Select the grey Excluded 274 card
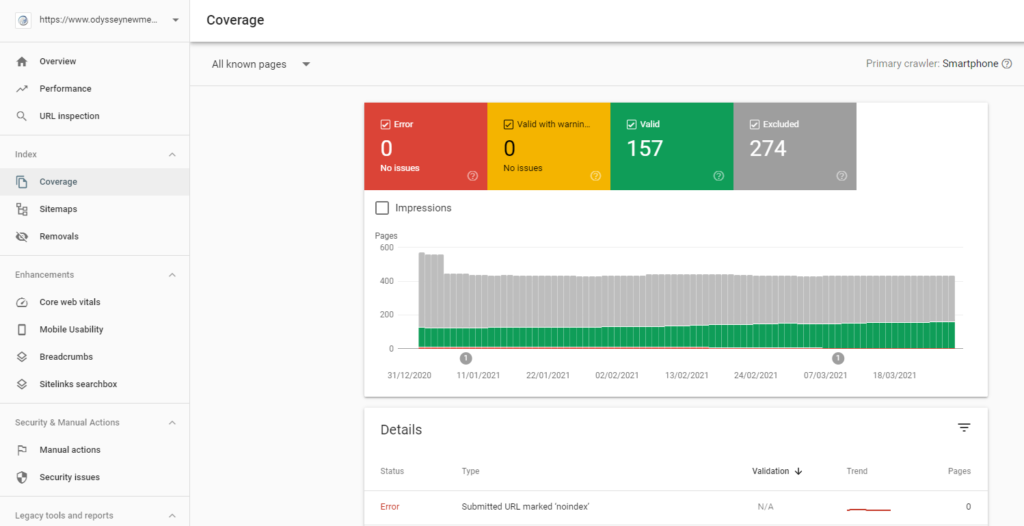Image resolution: width=1024 pixels, height=526 pixels. pos(795,146)
